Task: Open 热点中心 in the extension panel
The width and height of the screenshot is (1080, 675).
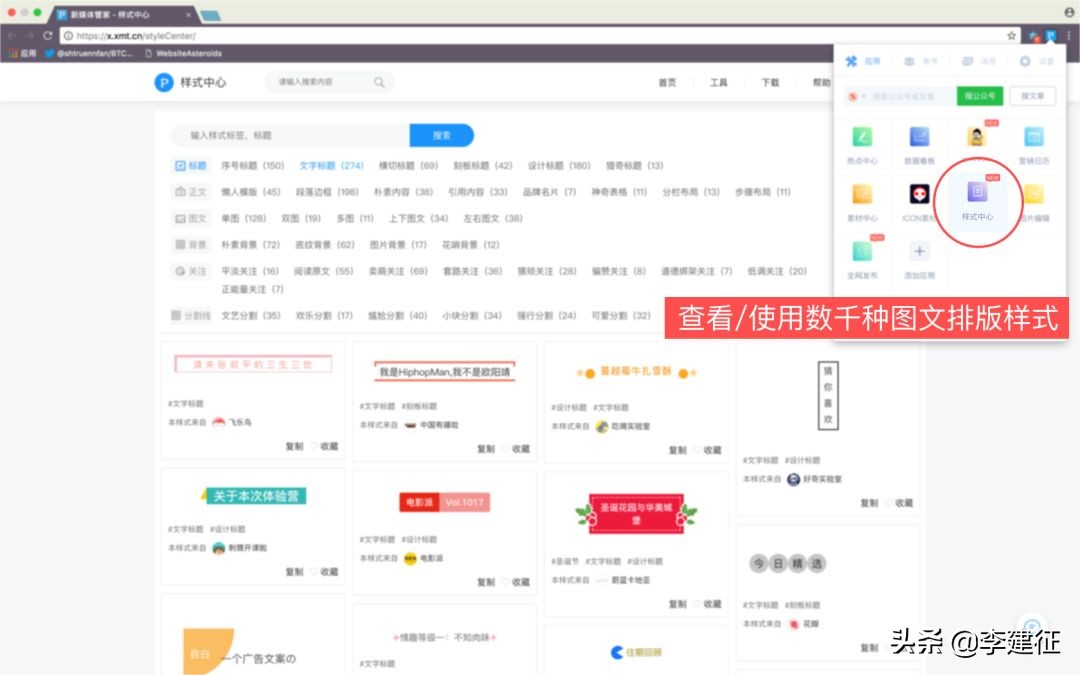Action: point(862,137)
